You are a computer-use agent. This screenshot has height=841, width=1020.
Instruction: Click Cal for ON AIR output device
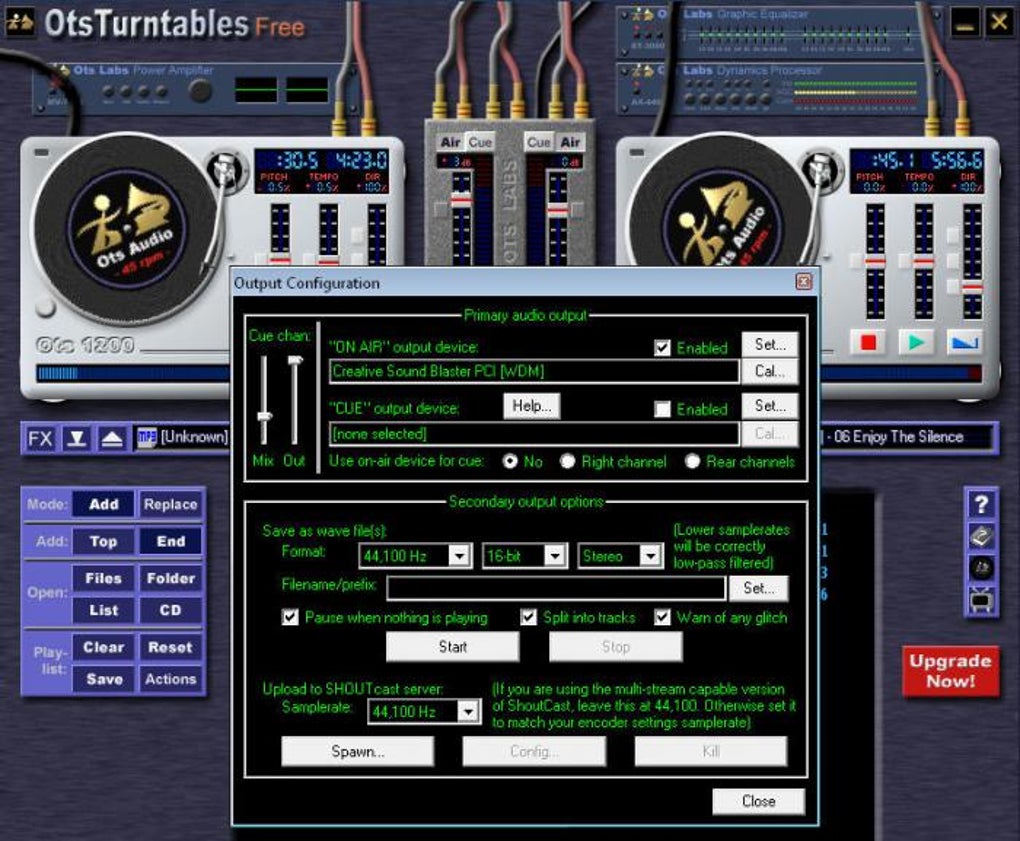coord(770,371)
